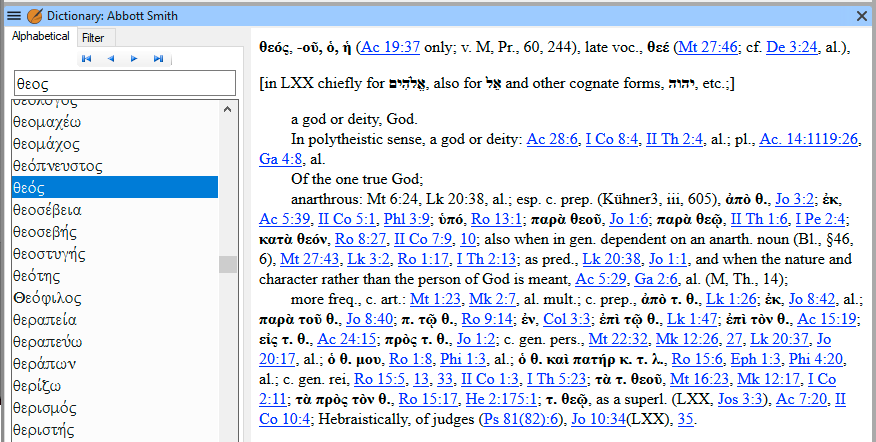Screen dimensions: 876x442
Task: Open the Ac. 14:1119:26 link
Action: [x=808, y=139]
